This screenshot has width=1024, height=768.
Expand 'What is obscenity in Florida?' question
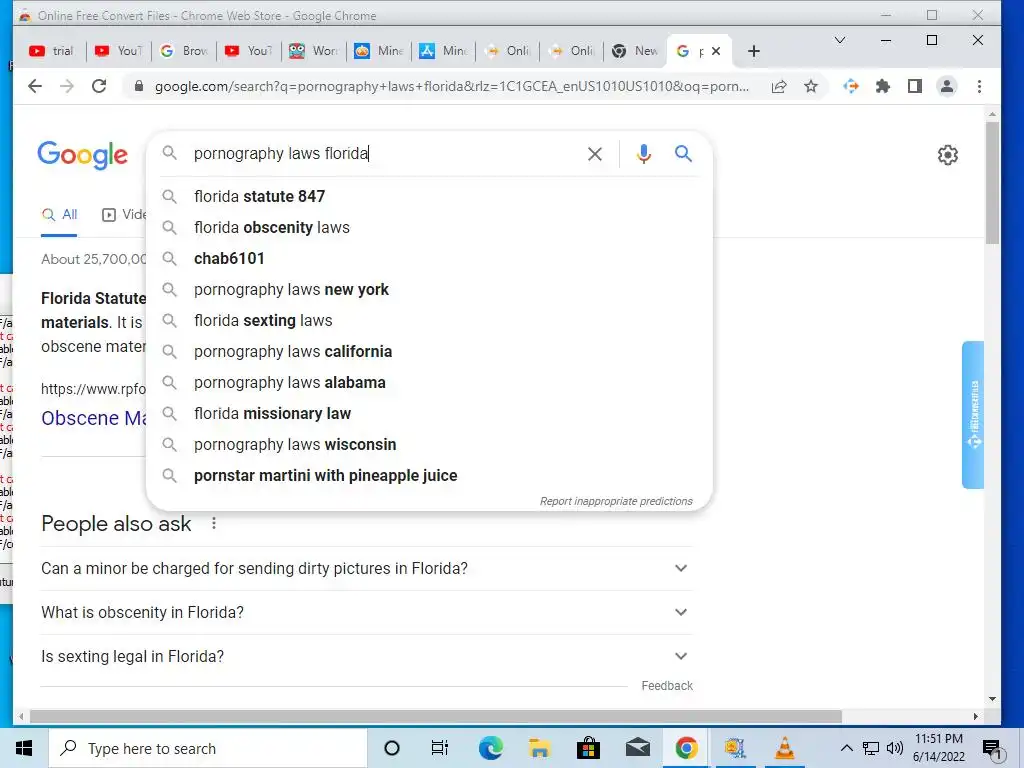tap(366, 613)
